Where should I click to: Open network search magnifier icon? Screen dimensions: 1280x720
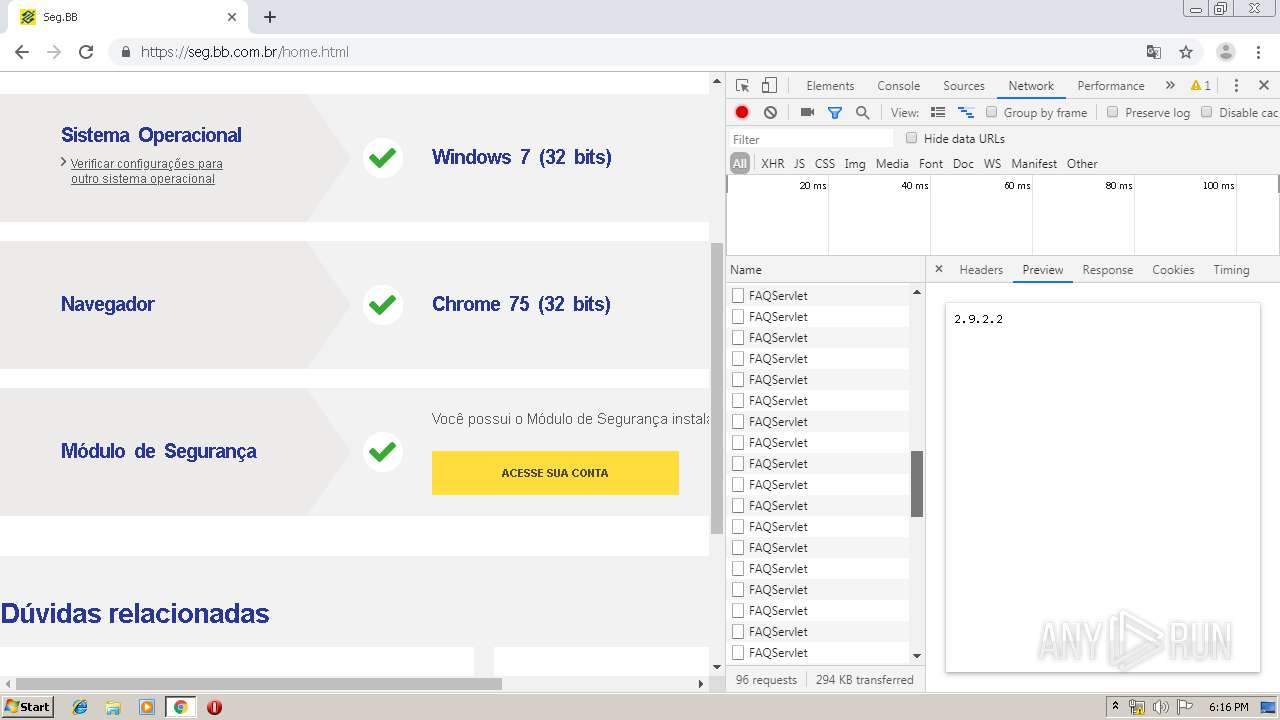pos(862,113)
